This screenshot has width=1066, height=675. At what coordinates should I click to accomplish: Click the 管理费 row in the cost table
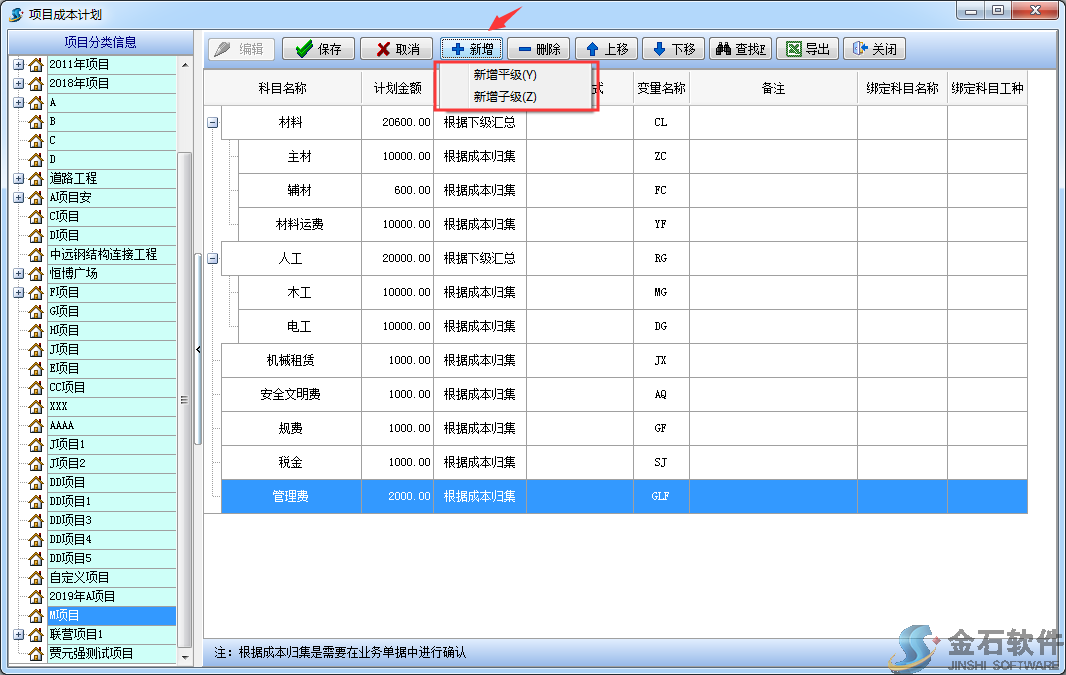pos(290,496)
